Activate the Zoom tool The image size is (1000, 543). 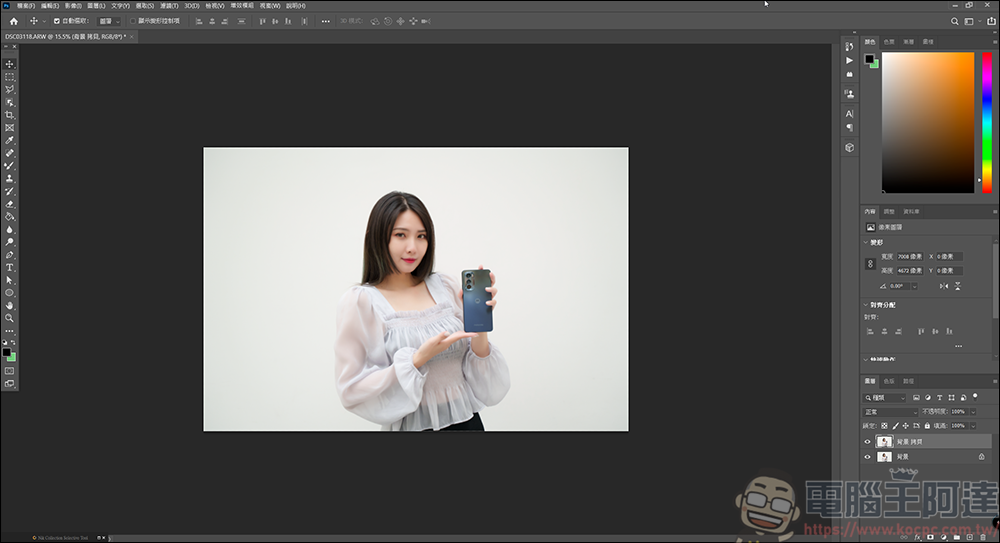(x=10, y=318)
